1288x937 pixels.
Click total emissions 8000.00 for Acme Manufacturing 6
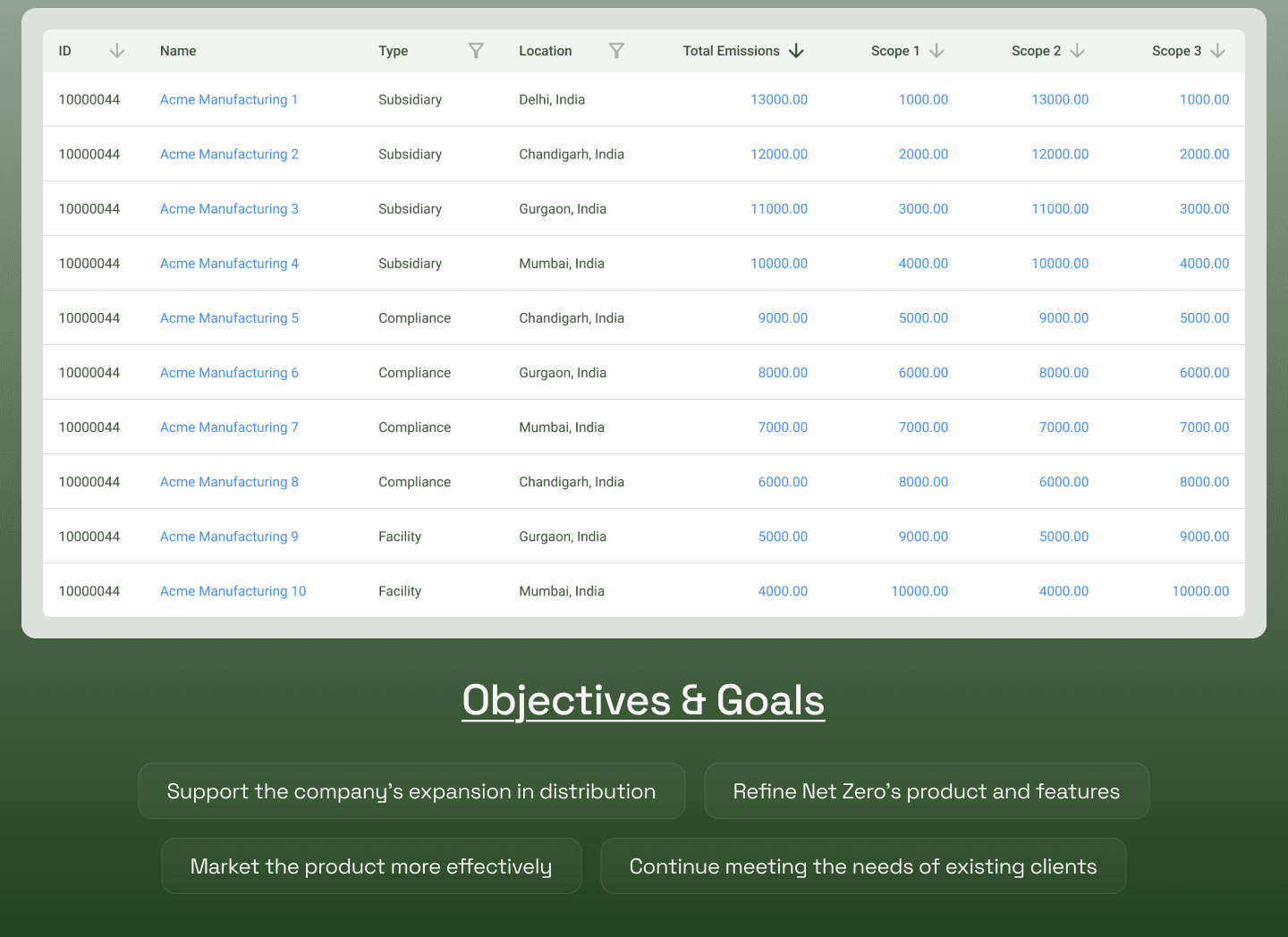tap(783, 372)
